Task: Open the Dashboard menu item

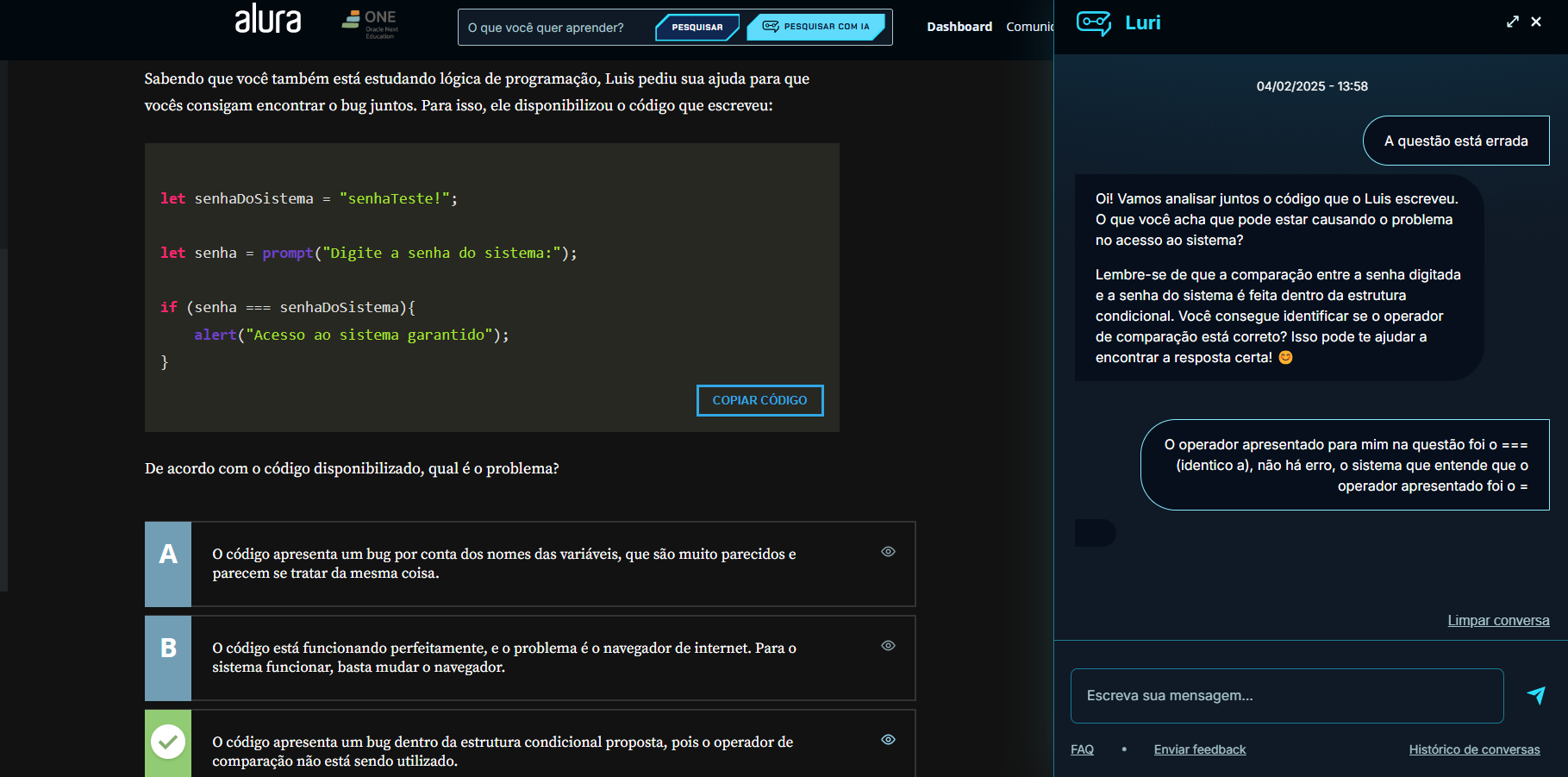Action: pyautogui.click(x=959, y=27)
